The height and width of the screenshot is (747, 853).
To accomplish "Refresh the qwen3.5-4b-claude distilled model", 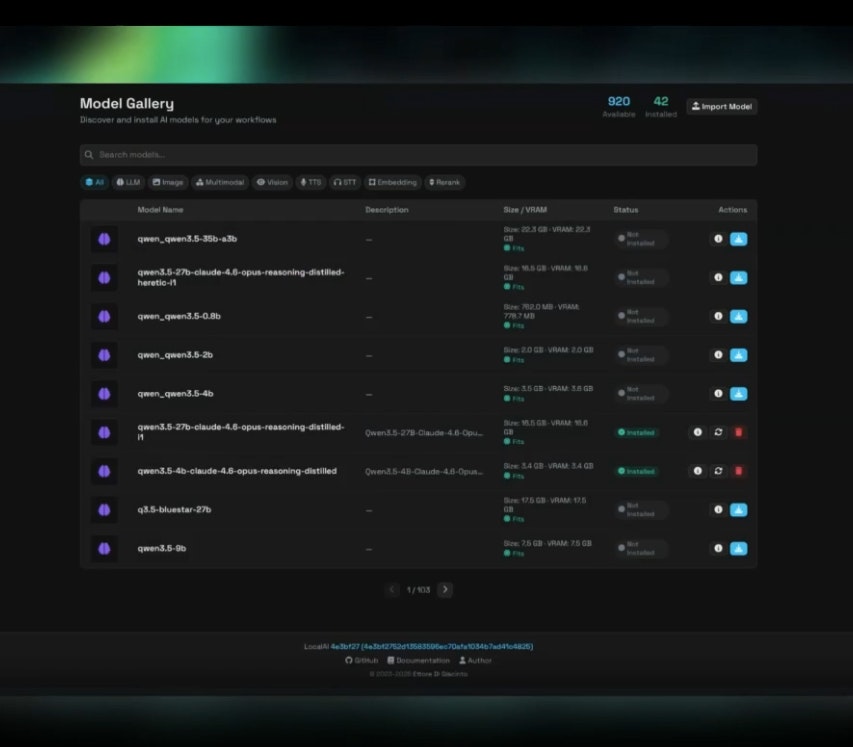I will click(718, 471).
